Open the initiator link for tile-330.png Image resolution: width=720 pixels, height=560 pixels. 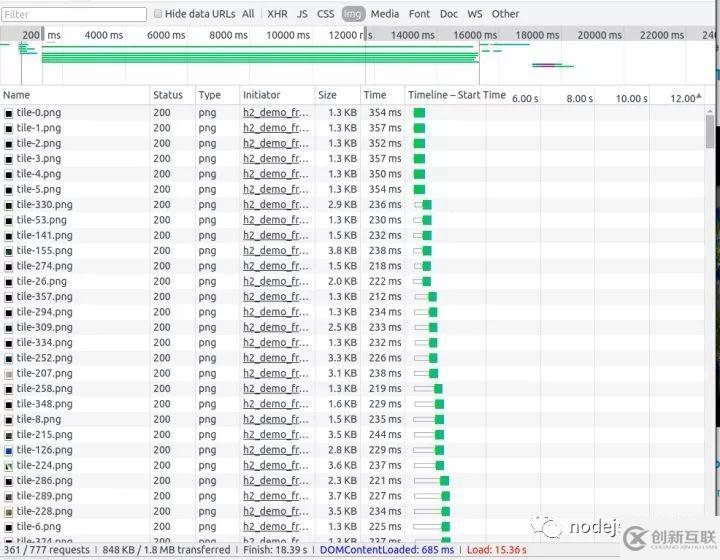276,205
